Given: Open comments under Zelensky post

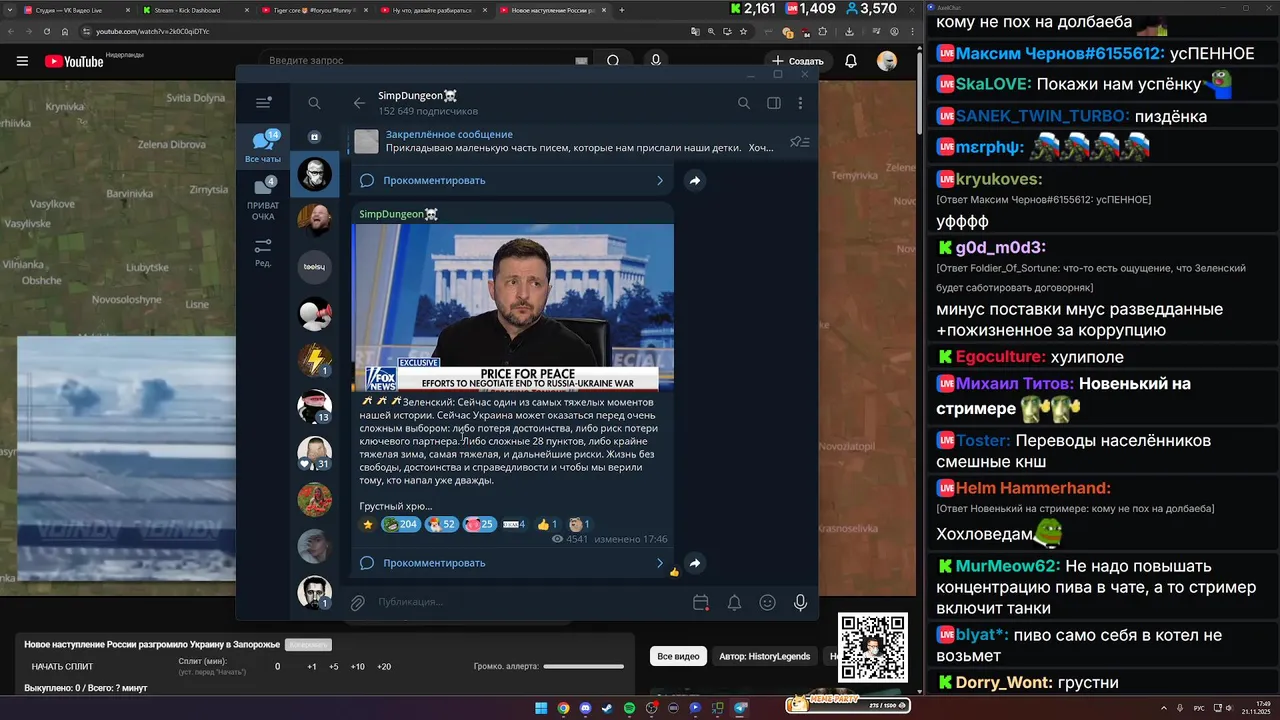Looking at the screenshot, I should pos(512,563).
